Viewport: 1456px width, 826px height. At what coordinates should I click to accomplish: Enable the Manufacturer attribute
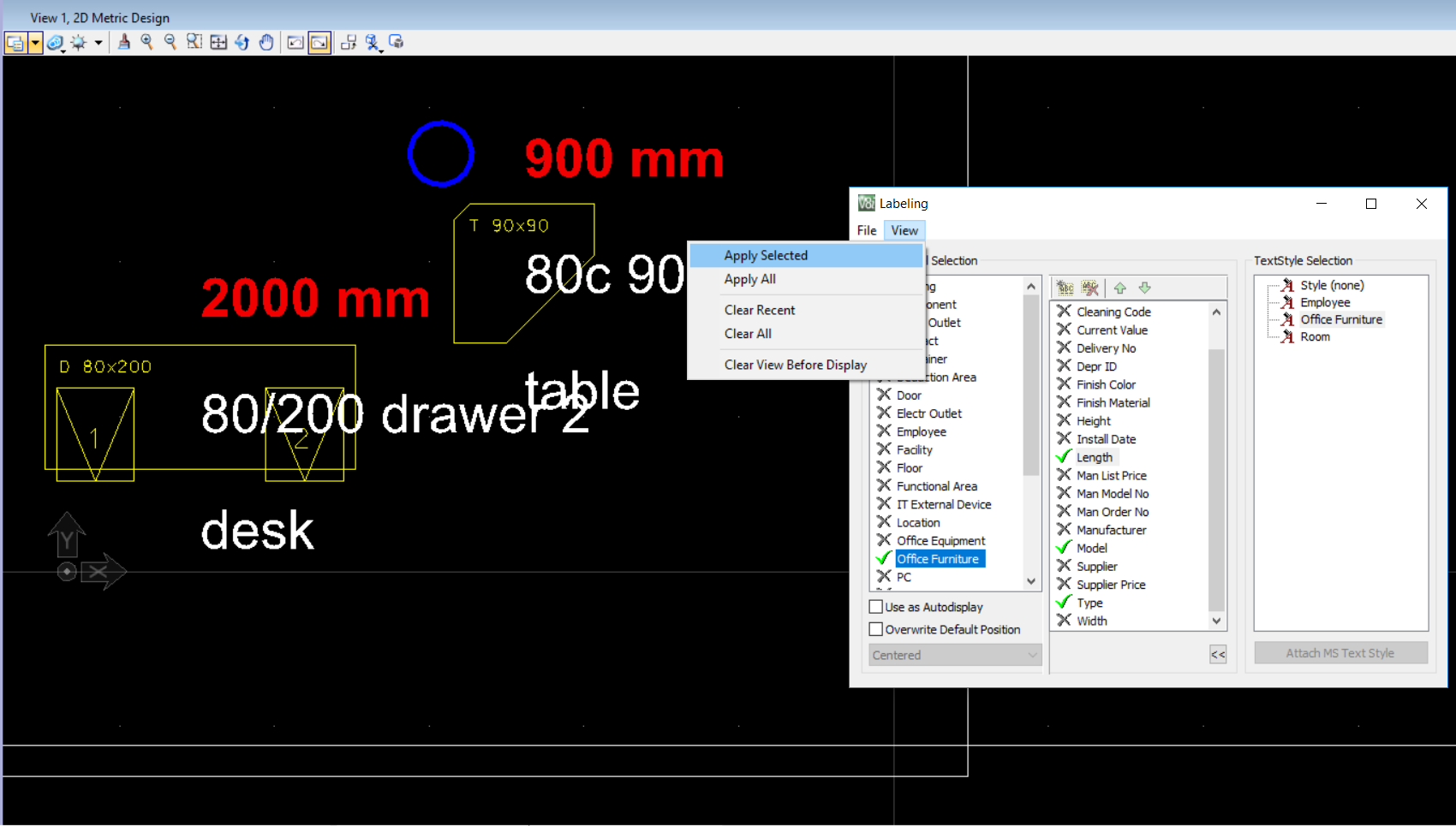(x=1064, y=530)
